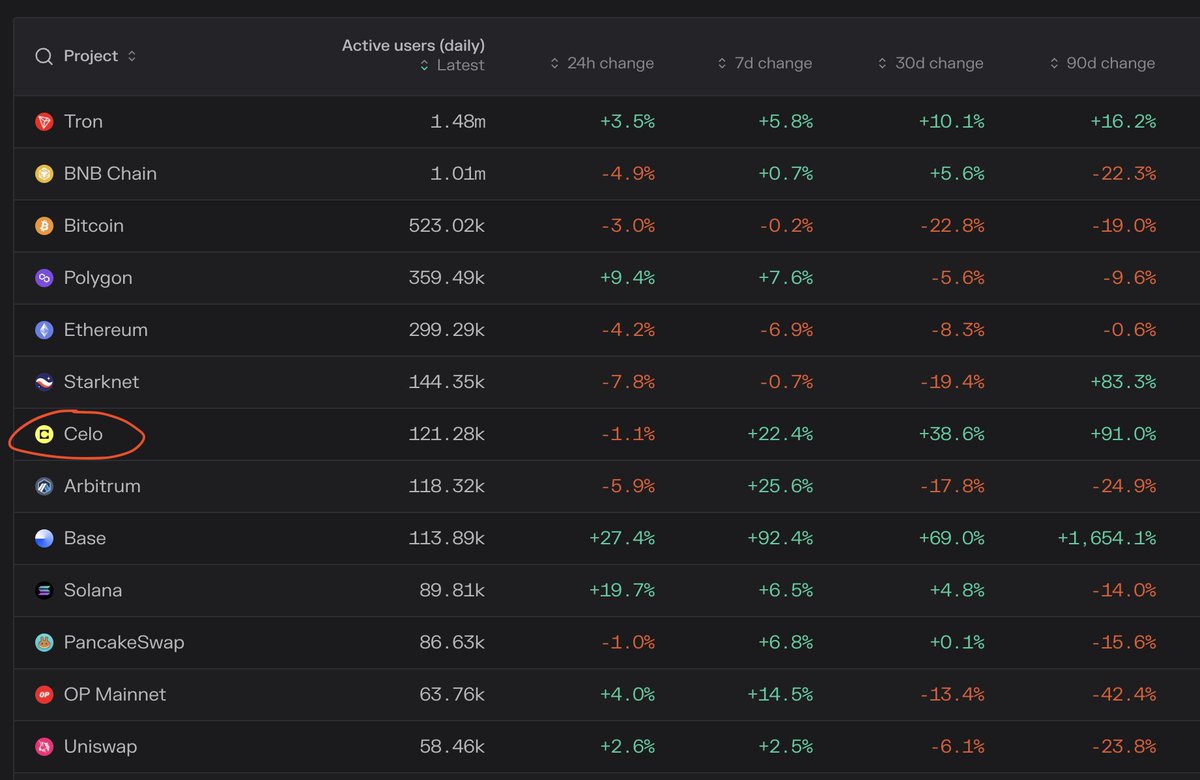The height and width of the screenshot is (780, 1200).
Task: Click the Starknet logo icon
Action: [x=44, y=382]
